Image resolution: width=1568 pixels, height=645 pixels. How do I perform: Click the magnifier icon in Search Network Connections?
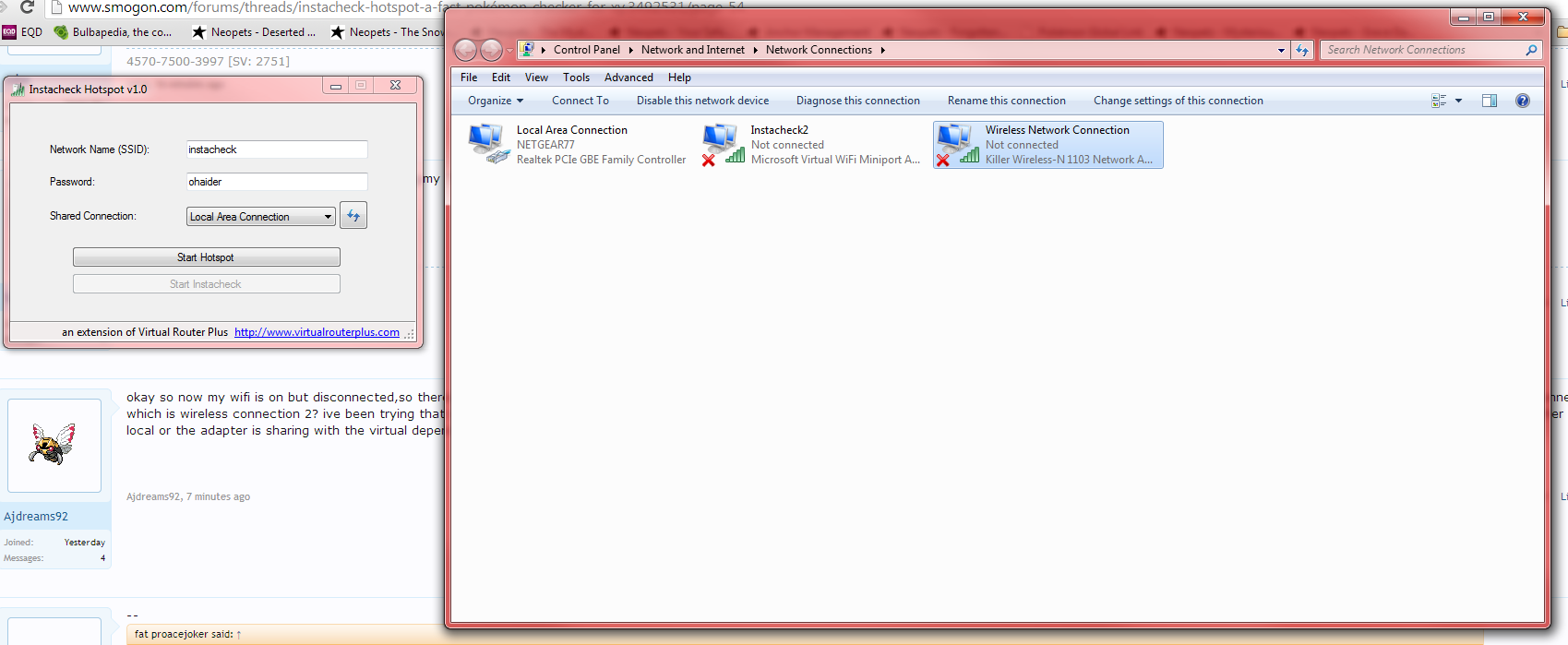[1531, 50]
